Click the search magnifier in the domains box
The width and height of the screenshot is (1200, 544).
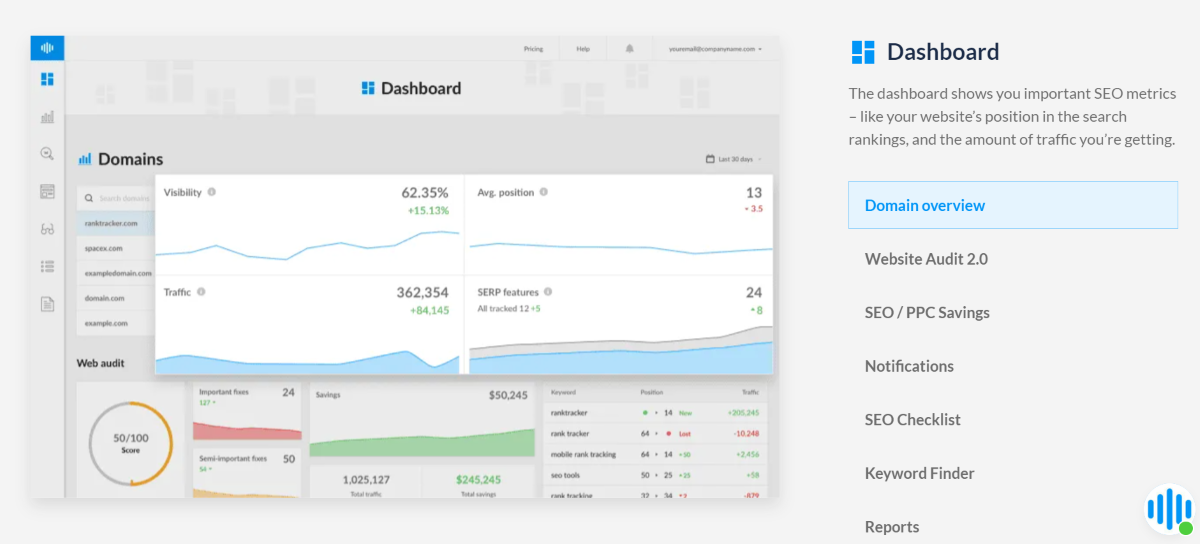click(x=89, y=198)
